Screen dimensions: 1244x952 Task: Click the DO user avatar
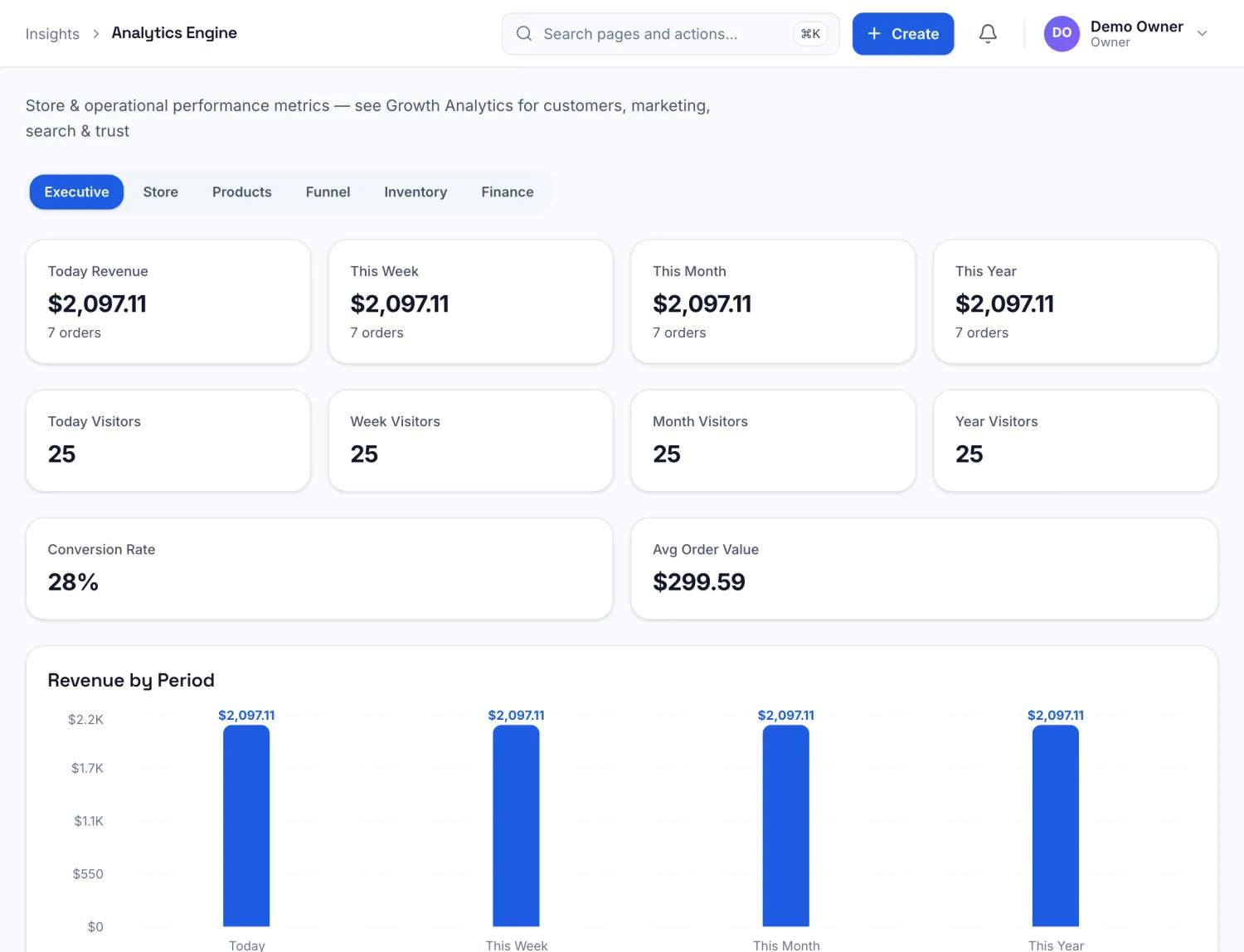[x=1062, y=34]
